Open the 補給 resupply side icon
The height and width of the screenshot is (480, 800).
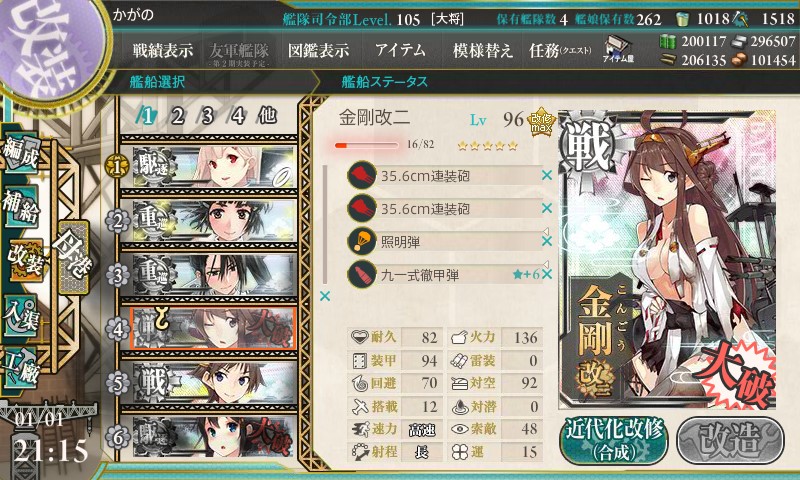click(x=21, y=207)
